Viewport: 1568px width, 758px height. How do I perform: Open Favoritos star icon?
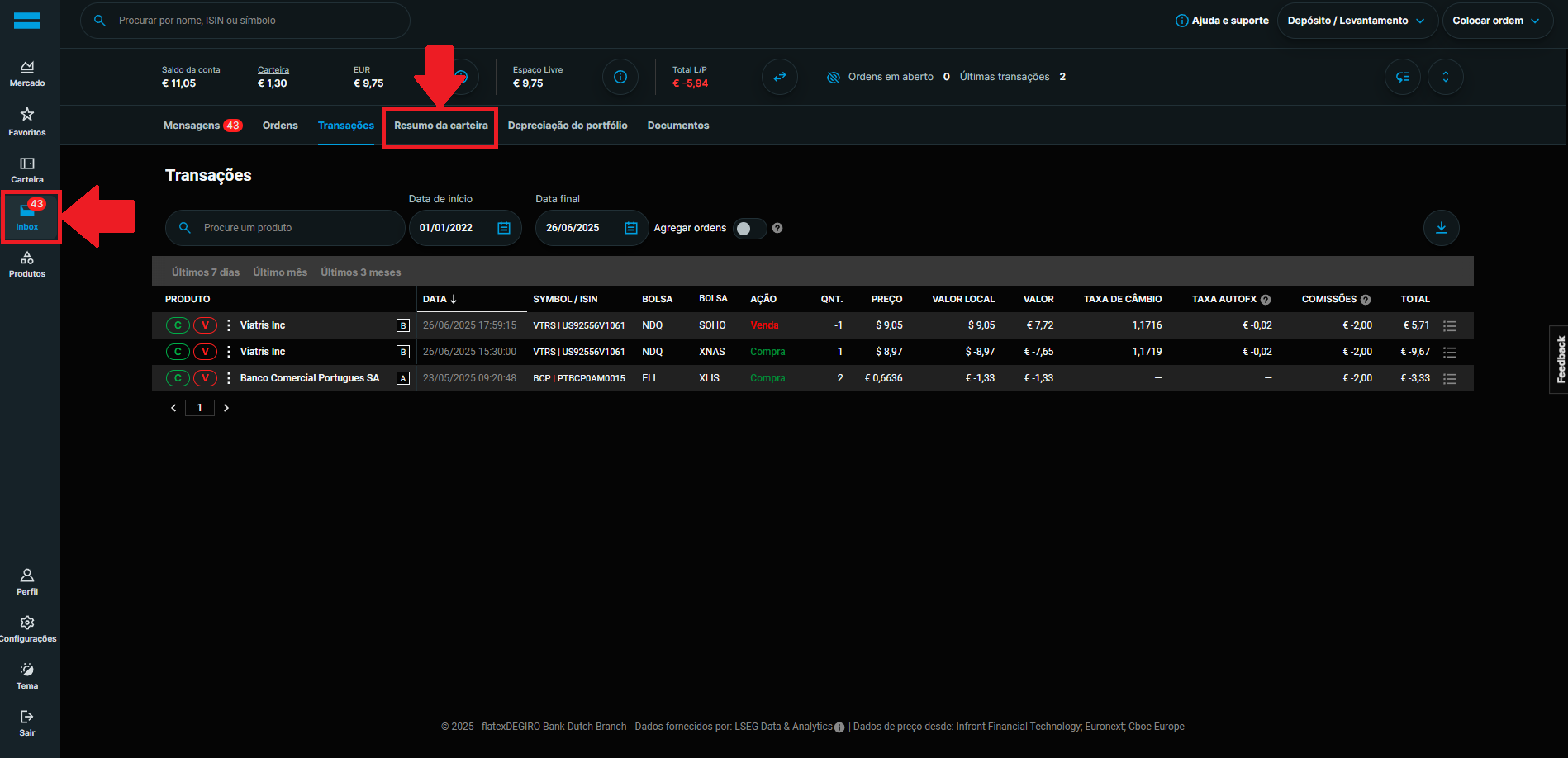(x=27, y=121)
